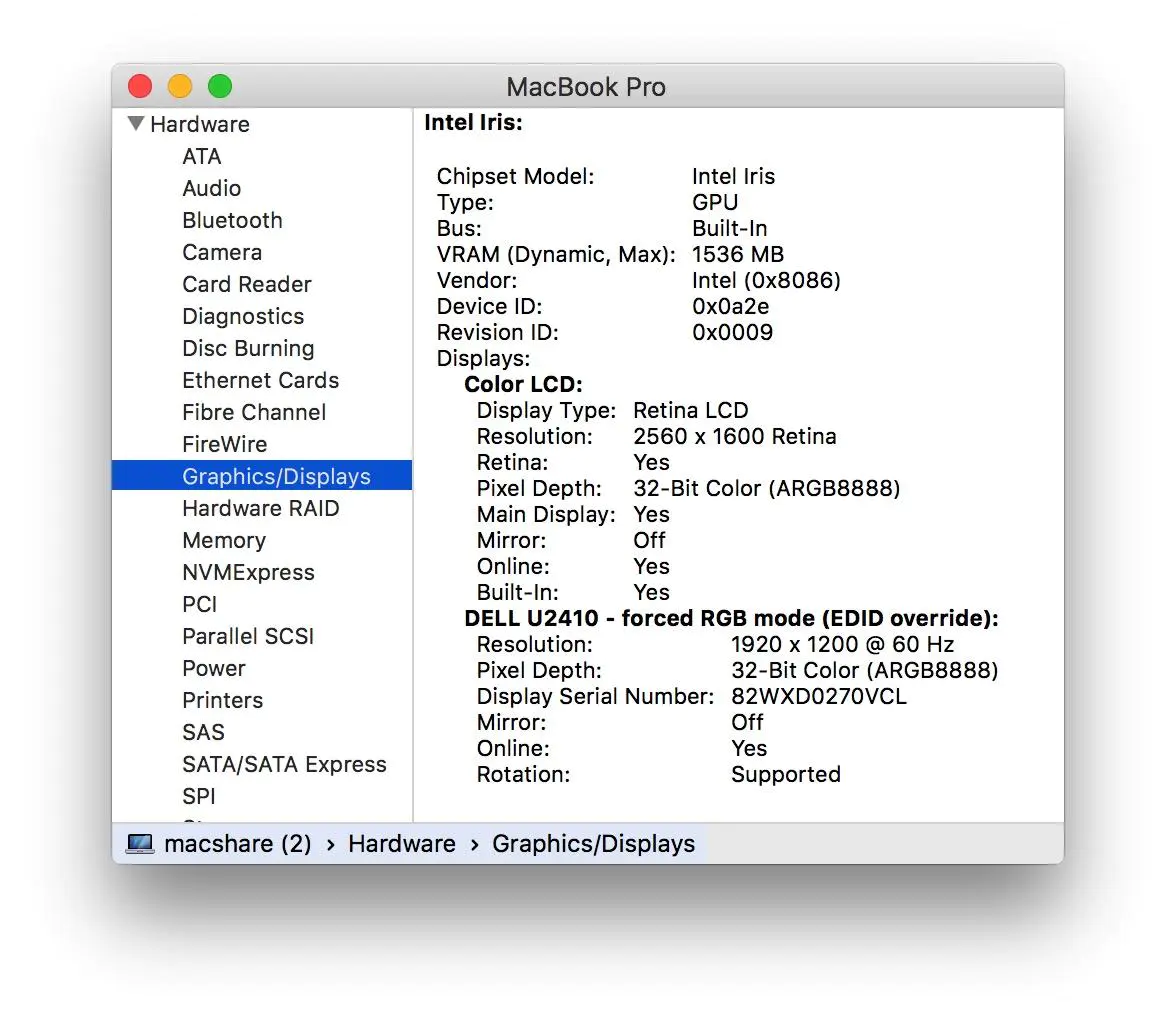
Task: Click the Color LCD heading
Action: click(524, 384)
